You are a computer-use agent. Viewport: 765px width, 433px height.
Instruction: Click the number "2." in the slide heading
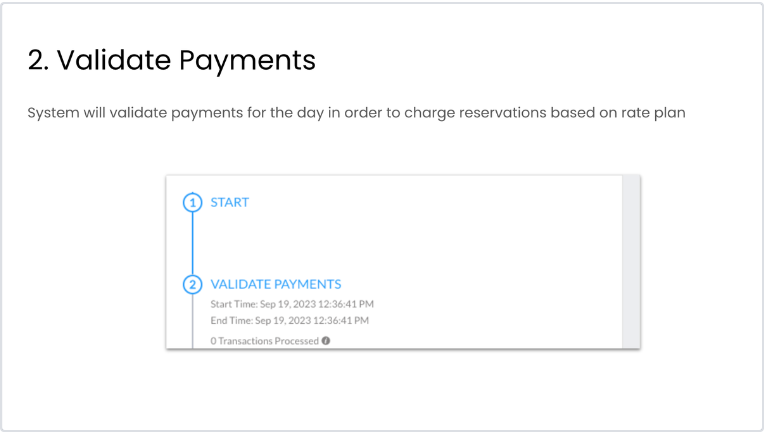(38, 61)
